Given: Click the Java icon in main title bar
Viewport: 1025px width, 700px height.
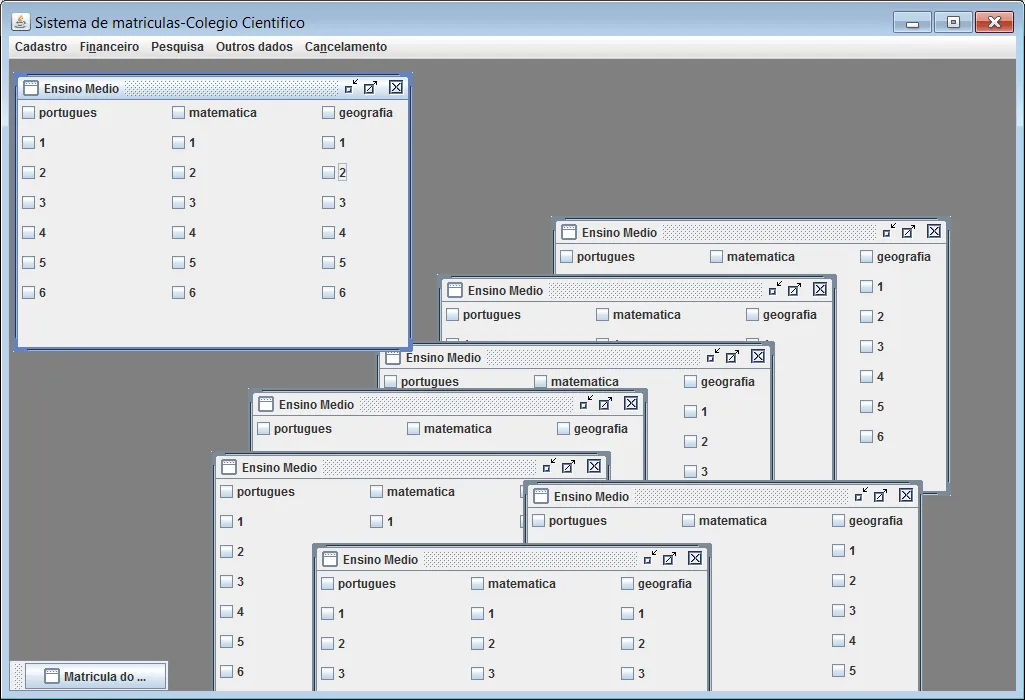Looking at the screenshot, I should (x=20, y=22).
